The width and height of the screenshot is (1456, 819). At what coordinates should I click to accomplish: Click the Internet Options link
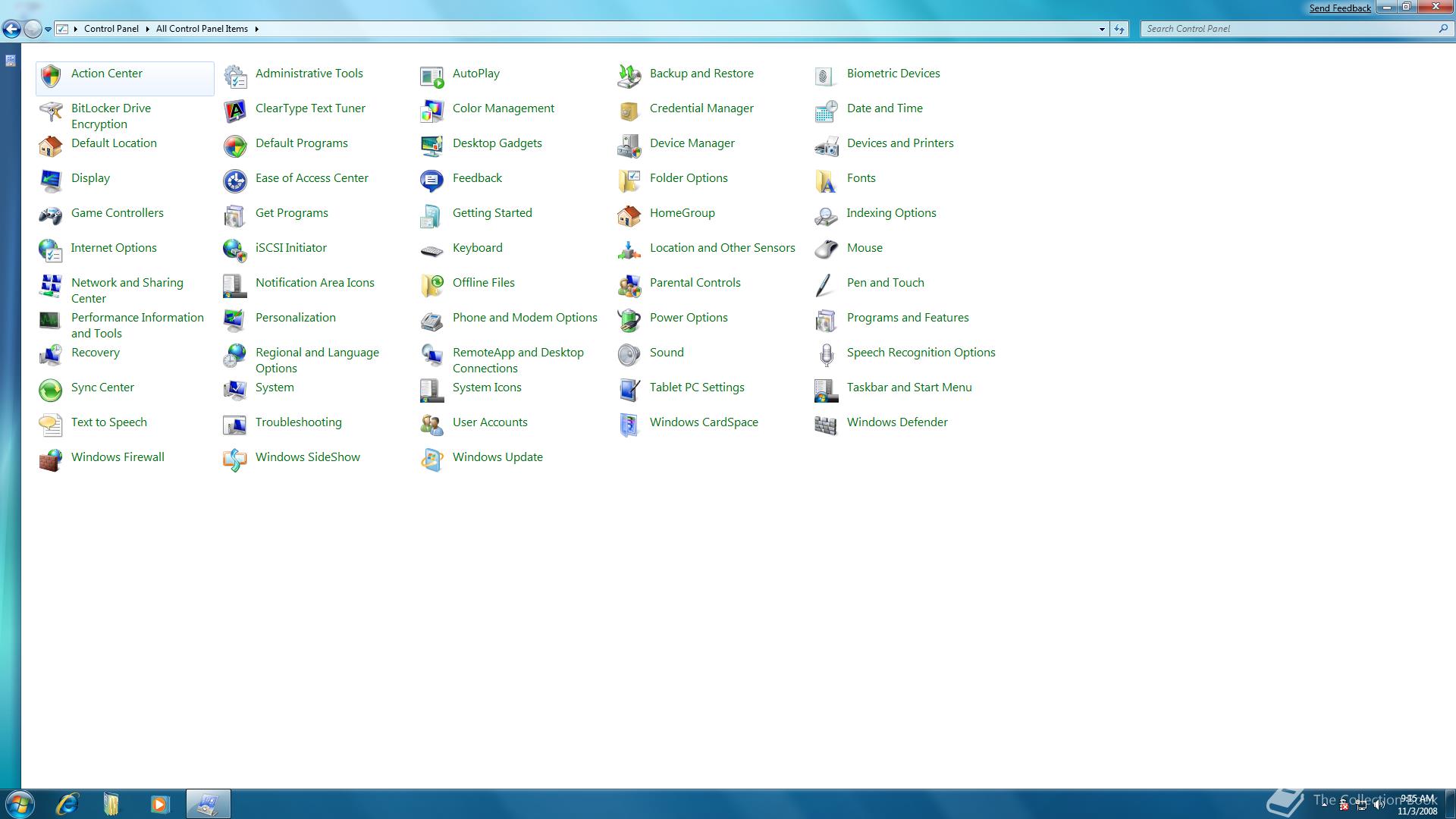click(114, 248)
